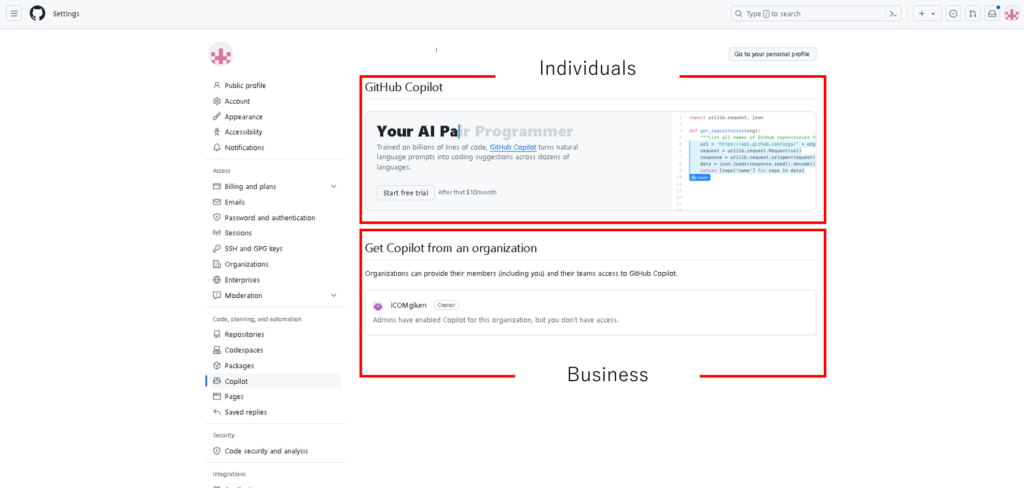Viewport: 1024px width, 488px height.
Task: Go to GitHub home via Octocat logo
Action: click(x=38, y=14)
